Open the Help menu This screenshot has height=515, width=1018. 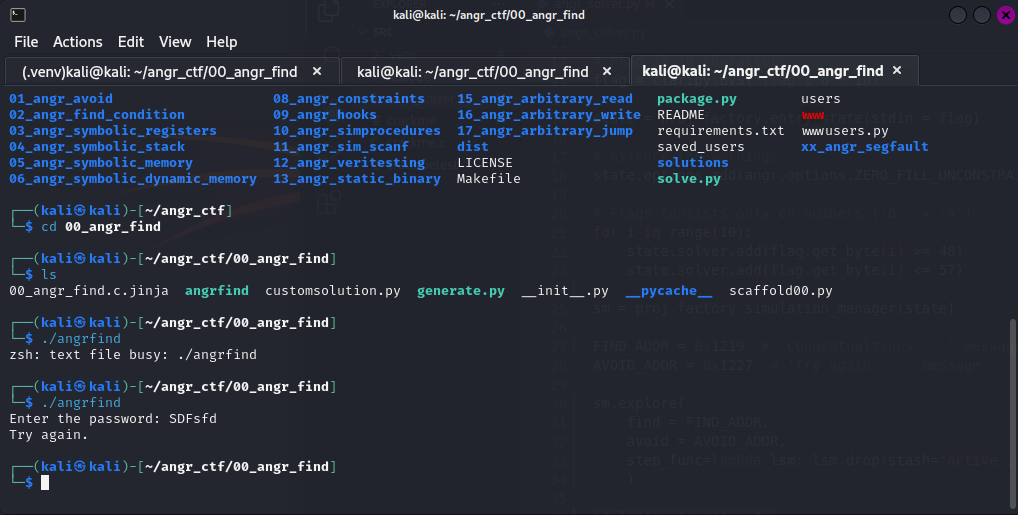click(222, 42)
